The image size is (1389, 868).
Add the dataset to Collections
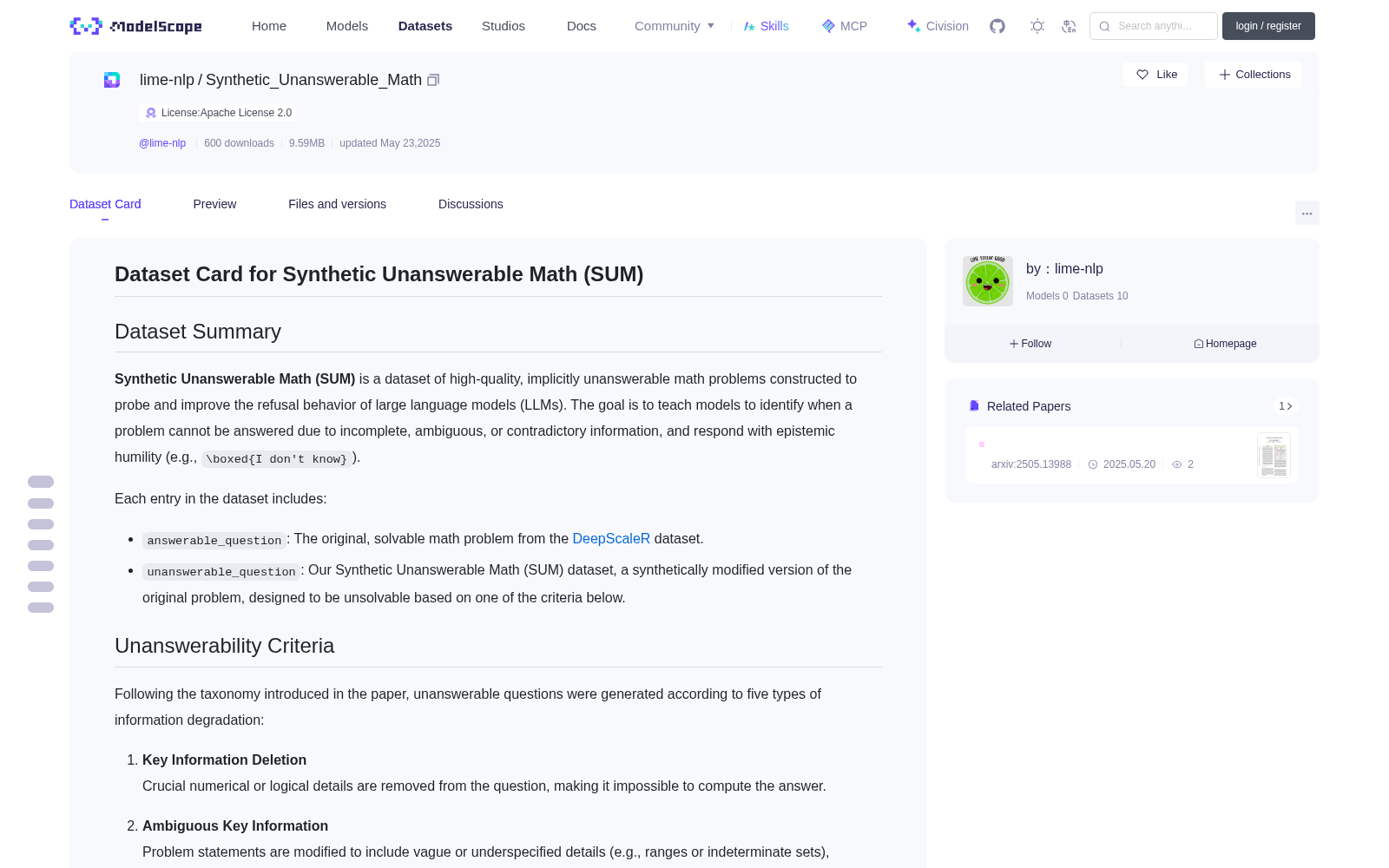(x=1254, y=75)
